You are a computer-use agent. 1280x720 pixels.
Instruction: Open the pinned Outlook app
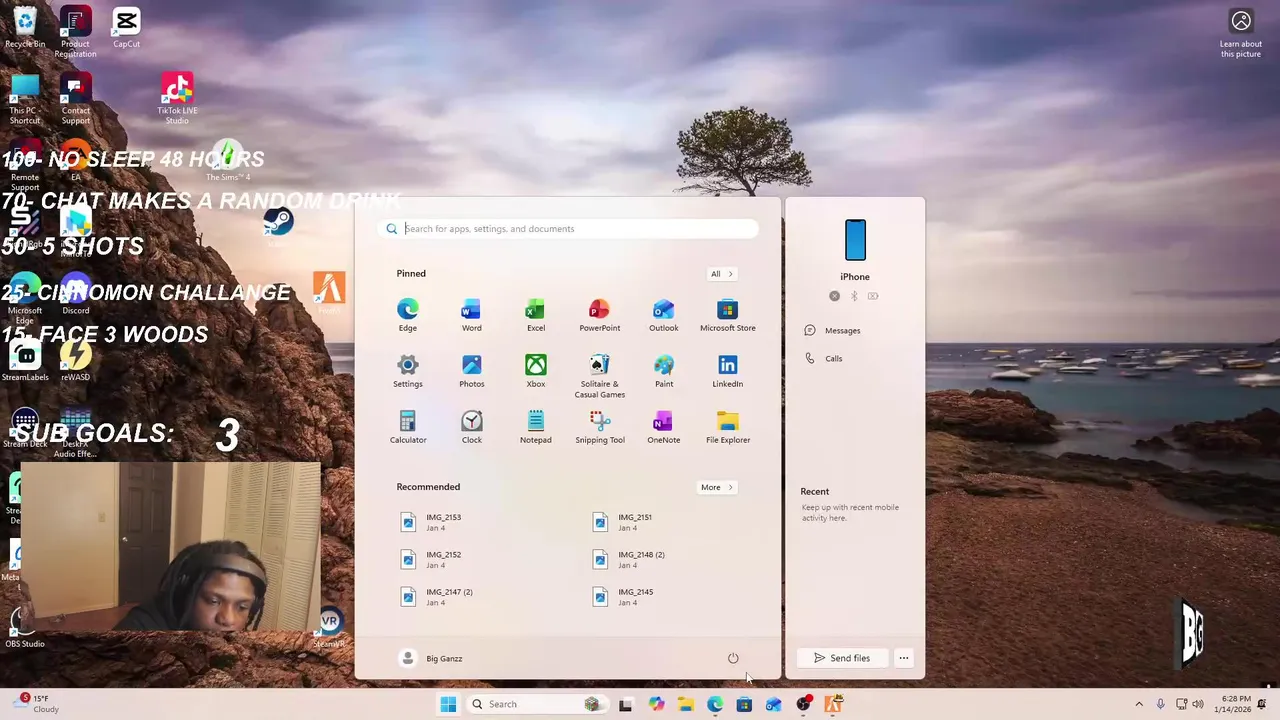pos(663,315)
